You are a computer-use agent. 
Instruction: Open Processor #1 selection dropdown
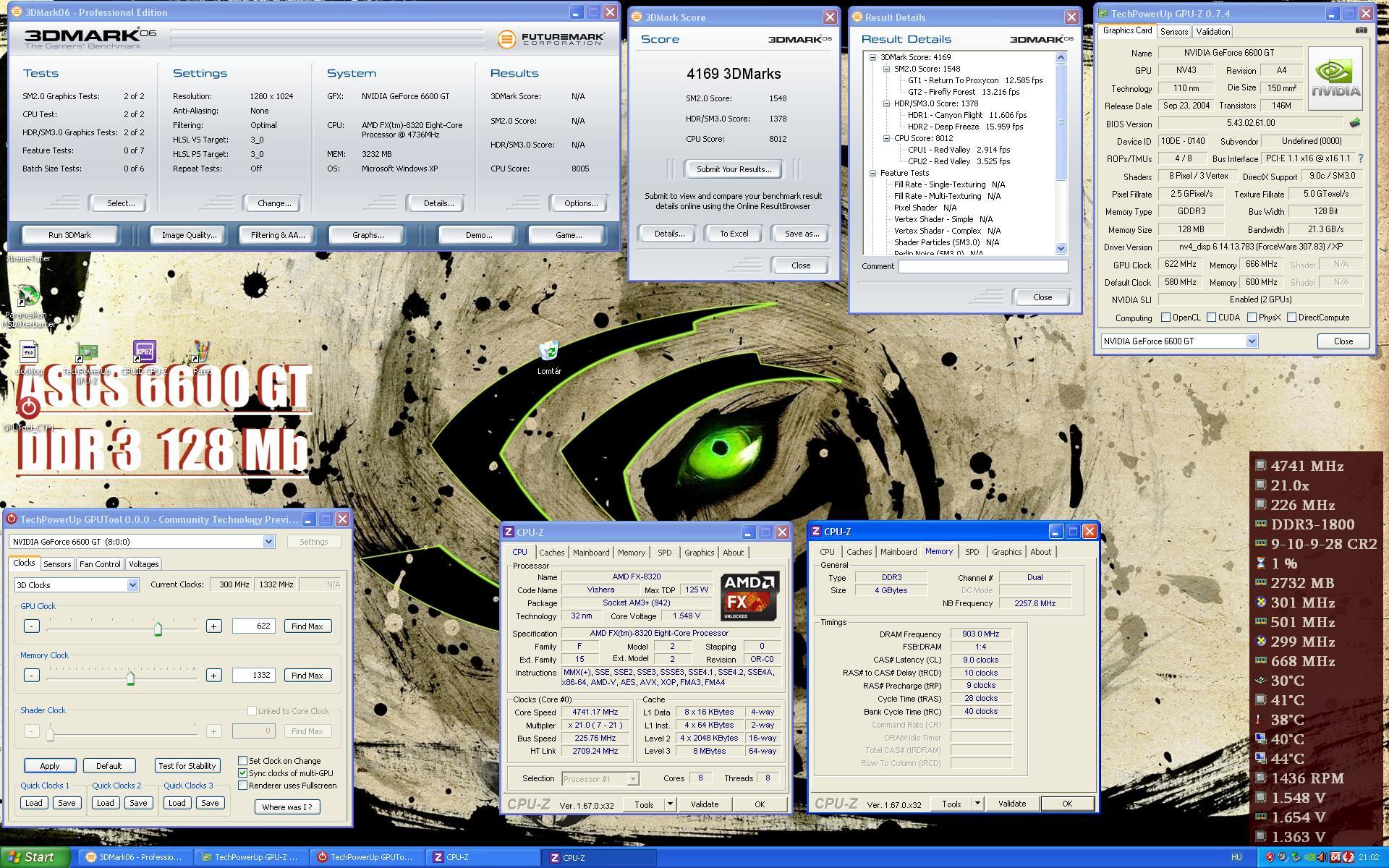(x=633, y=779)
